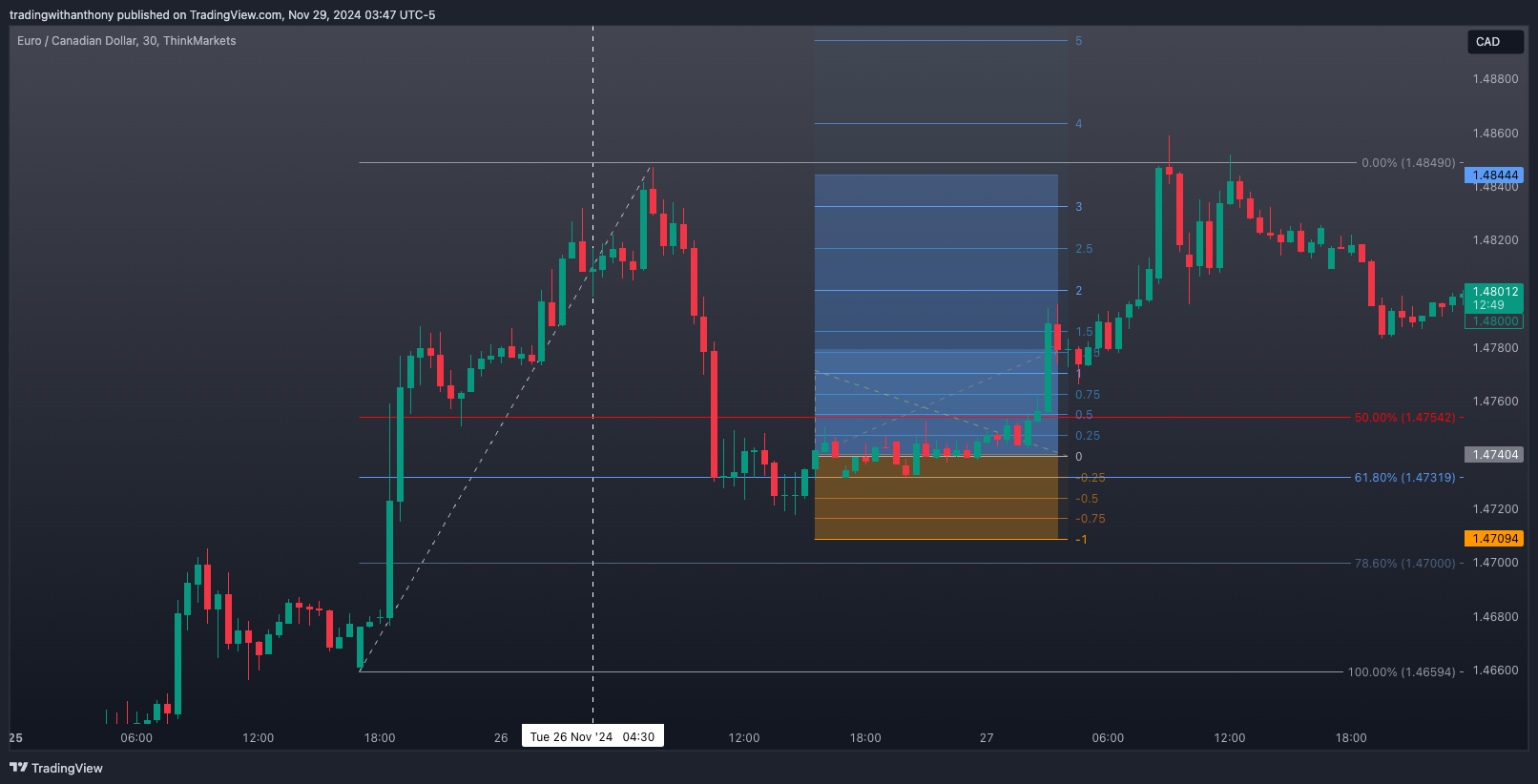Image resolution: width=1538 pixels, height=784 pixels.
Task: Click the 0.00% (1.48490) Fibonacci label
Action: click(x=1408, y=163)
